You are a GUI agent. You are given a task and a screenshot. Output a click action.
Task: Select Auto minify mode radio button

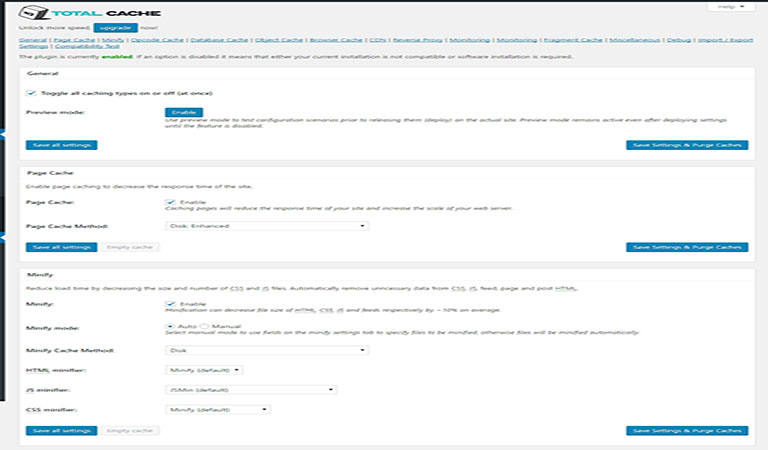170,326
